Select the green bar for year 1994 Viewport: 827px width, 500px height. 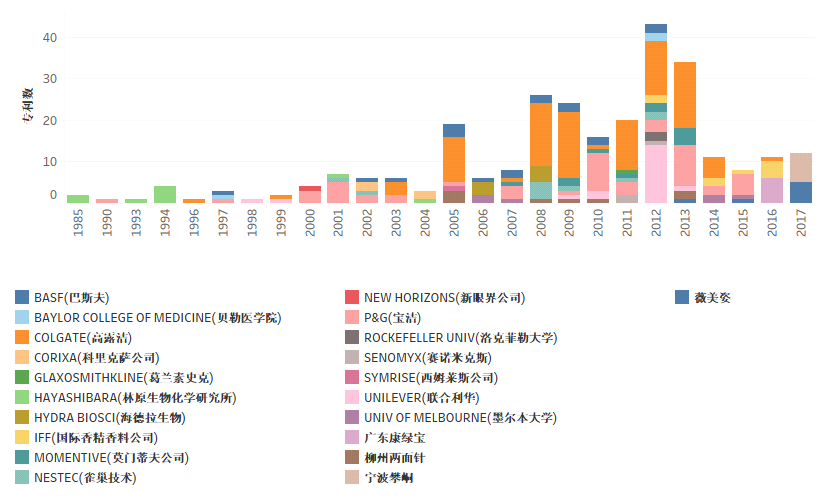point(165,194)
